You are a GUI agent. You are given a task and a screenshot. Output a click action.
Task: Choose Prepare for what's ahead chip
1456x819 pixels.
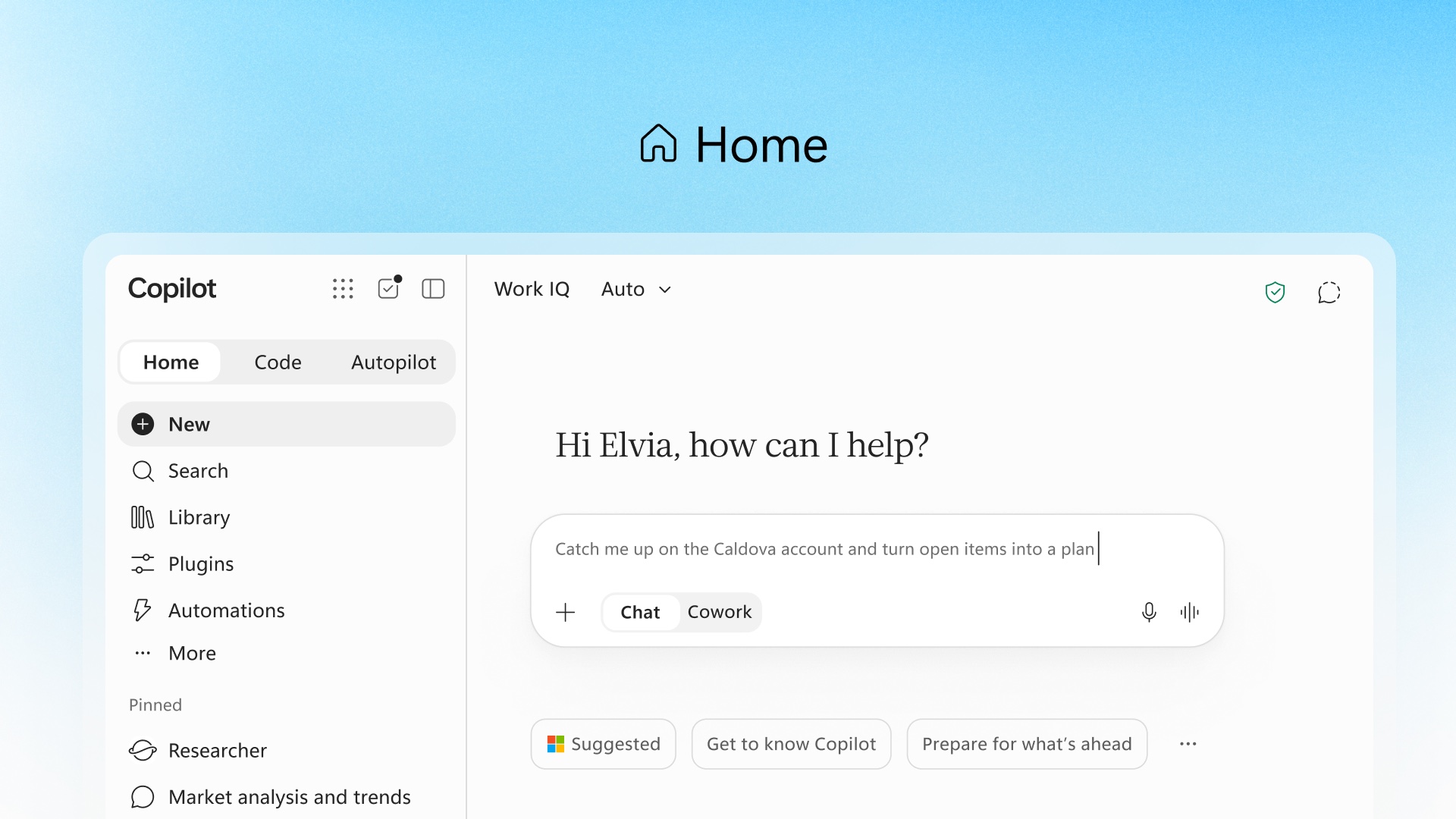click(1027, 744)
